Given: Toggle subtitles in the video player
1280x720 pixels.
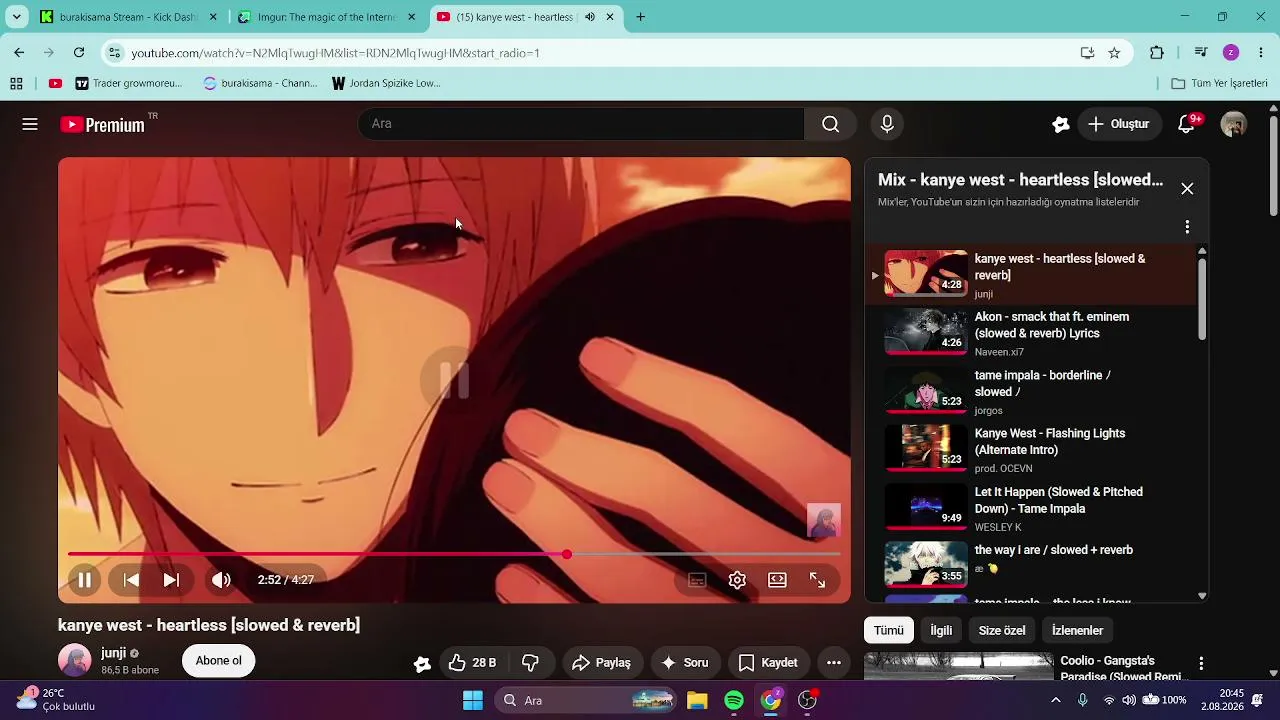Looking at the screenshot, I should click(x=697, y=580).
